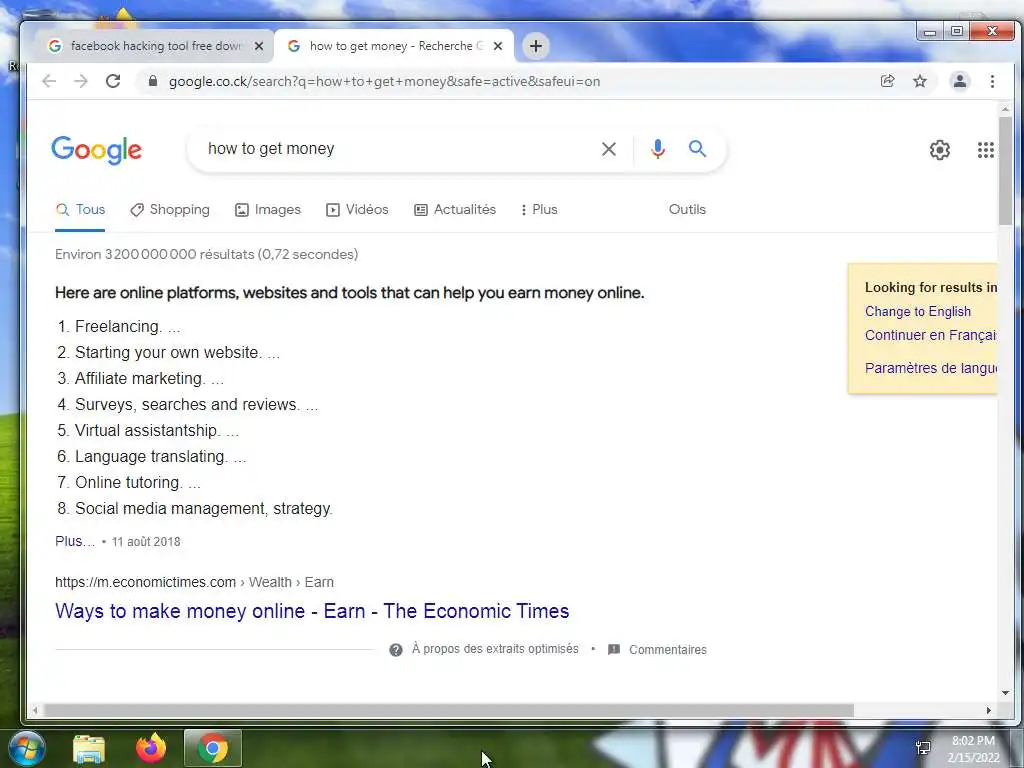Screen dimensions: 1024x768
Task: Click the economictimes.com URL breadcrumb
Action: (194, 582)
